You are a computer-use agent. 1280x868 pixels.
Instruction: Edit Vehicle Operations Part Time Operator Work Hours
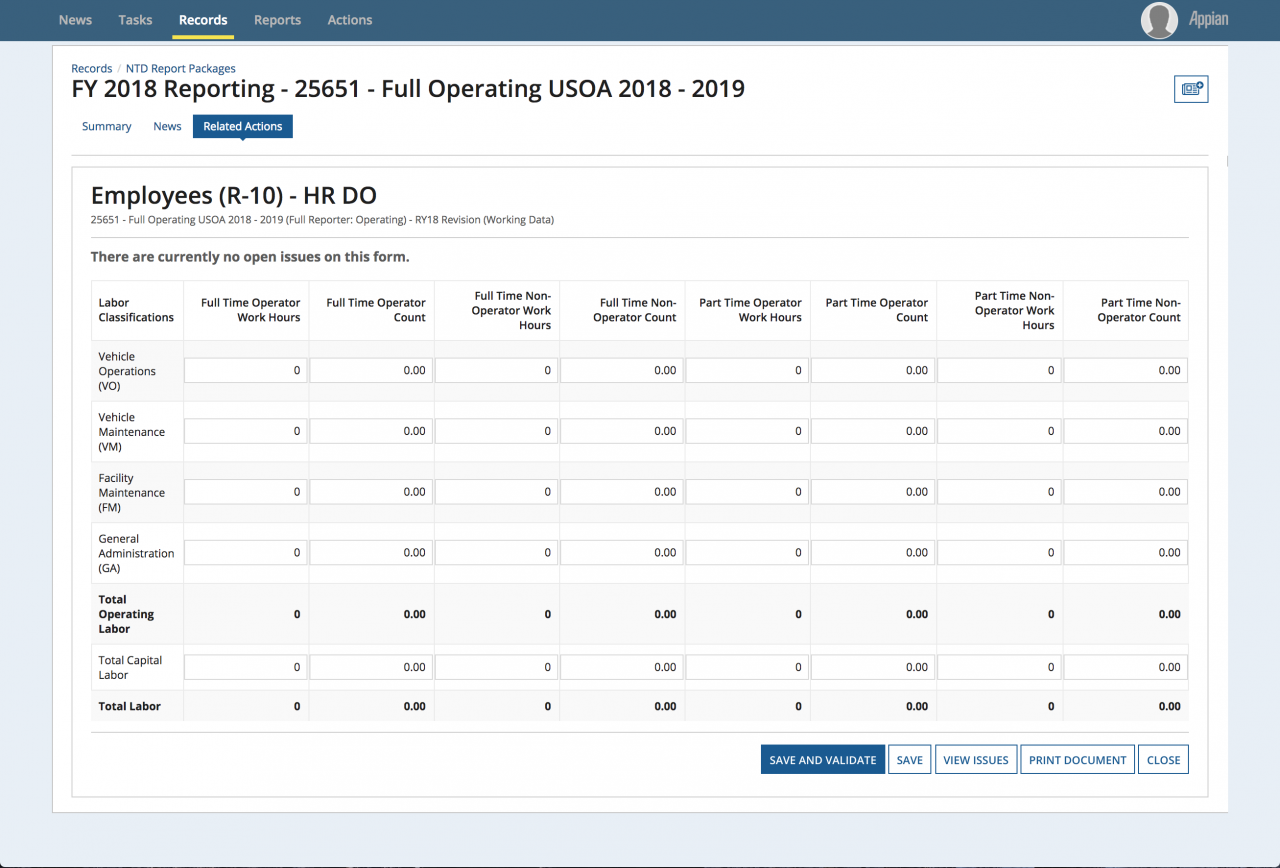click(748, 371)
